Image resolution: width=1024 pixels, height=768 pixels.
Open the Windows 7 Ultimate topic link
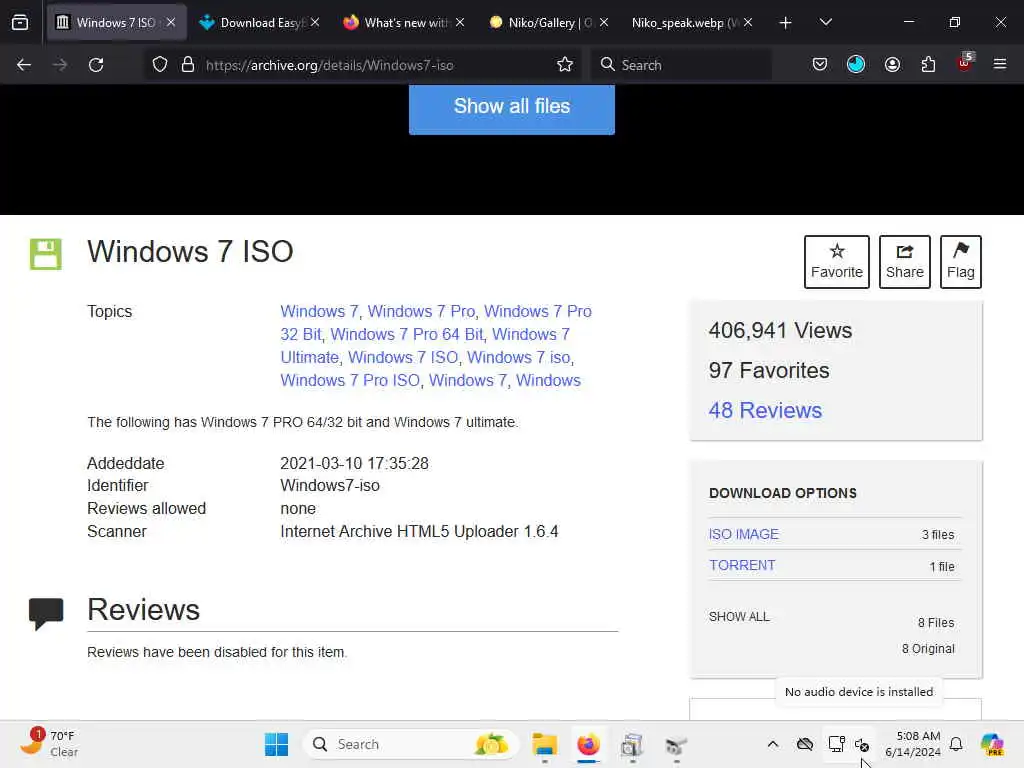point(425,345)
